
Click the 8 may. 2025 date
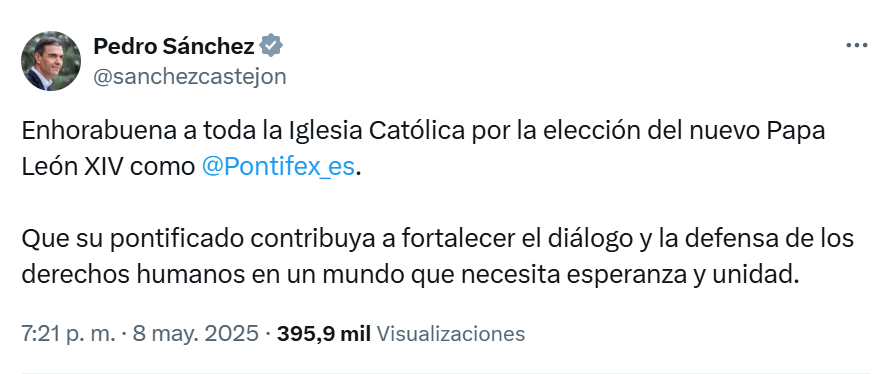click(196, 334)
